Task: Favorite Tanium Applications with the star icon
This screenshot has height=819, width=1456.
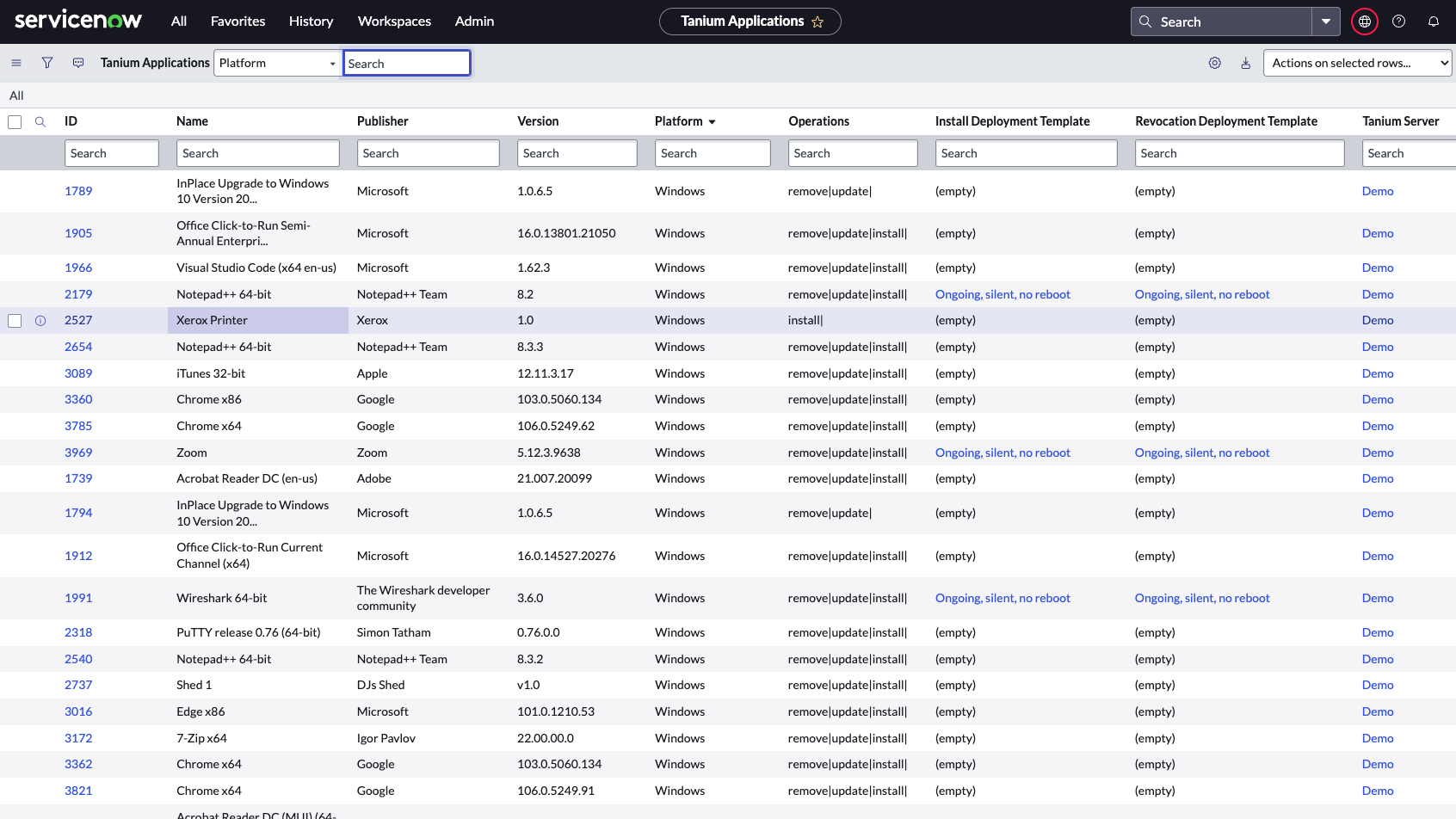Action: click(x=817, y=22)
